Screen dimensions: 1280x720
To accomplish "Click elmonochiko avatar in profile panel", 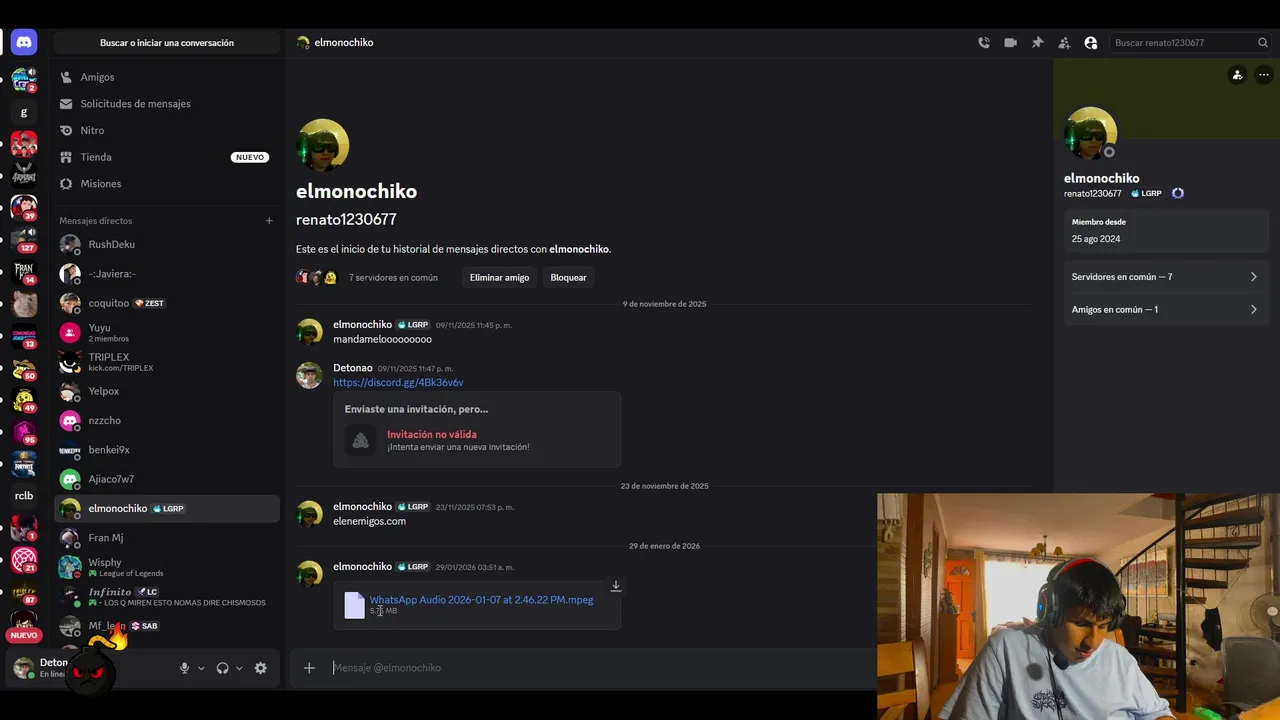I will [x=1091, y=134].
